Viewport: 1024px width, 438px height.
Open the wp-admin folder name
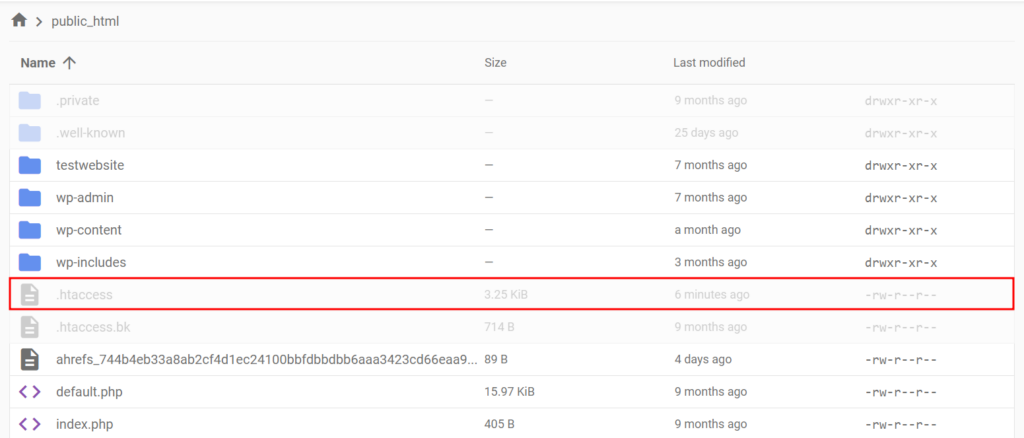85,198
